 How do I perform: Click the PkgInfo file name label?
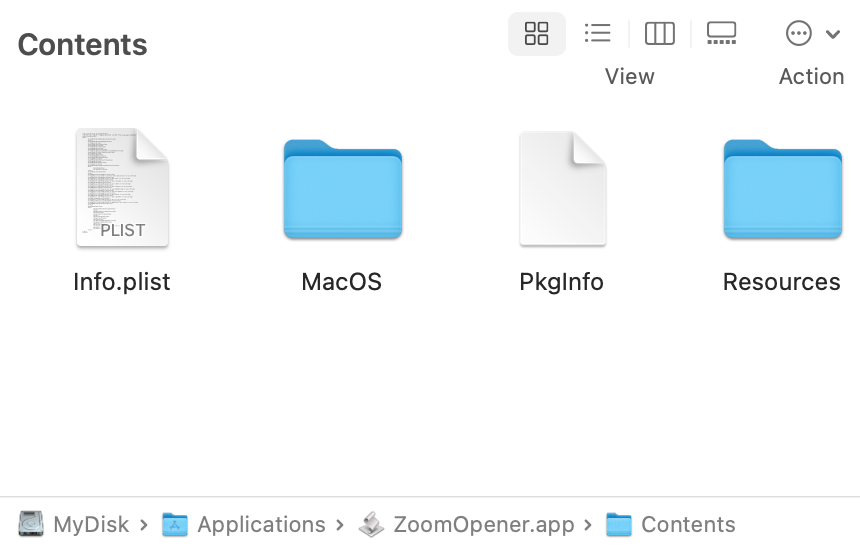[x=562, y=282]
